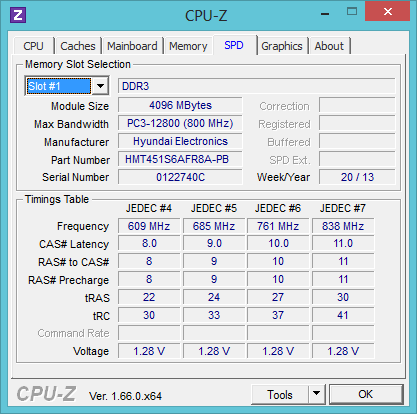This screenshot has width=417, height=414.
Task: Click the Hyundai Electronics manufacturer value
Action: point(180,141)
